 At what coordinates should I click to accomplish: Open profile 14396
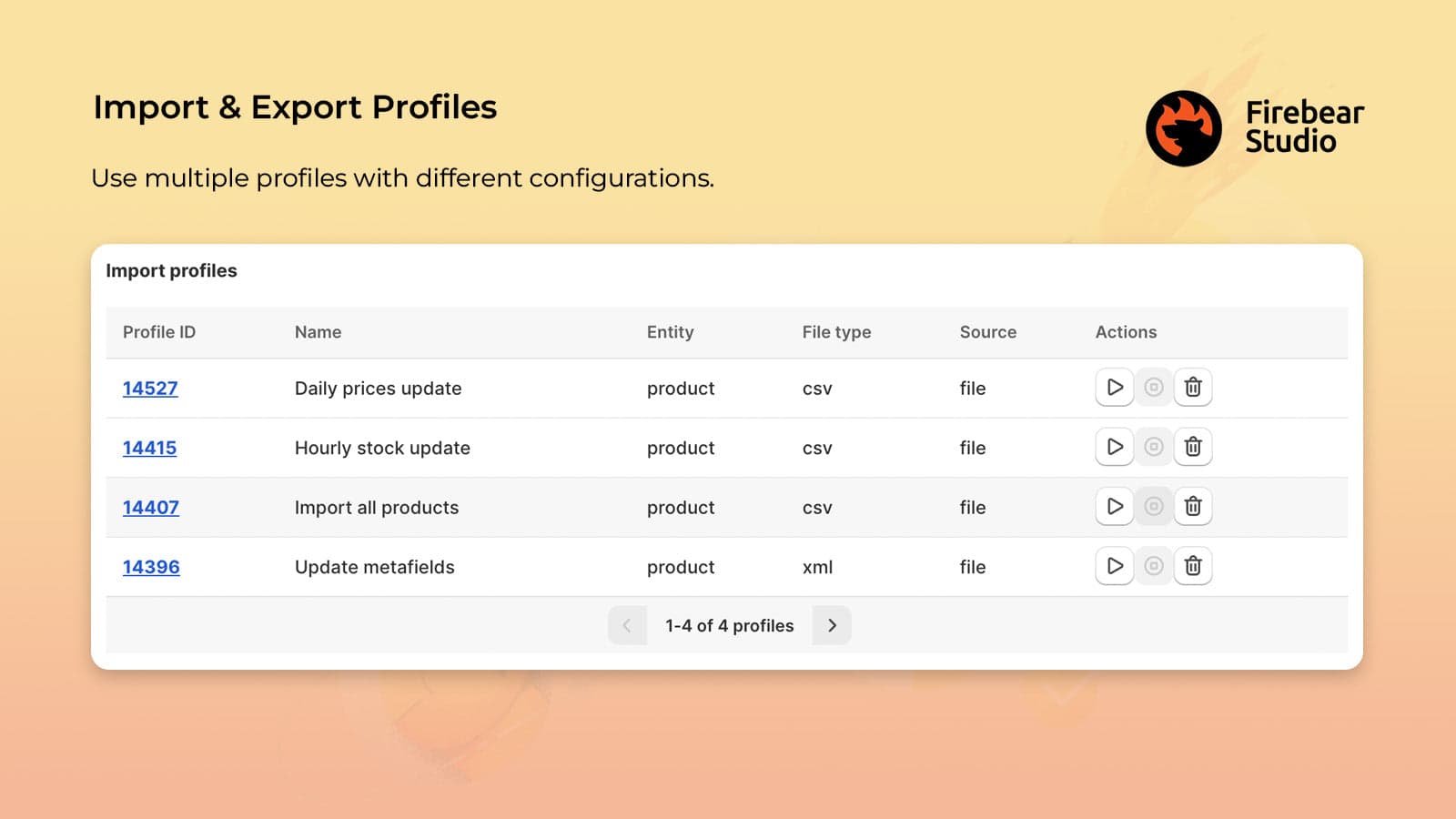click(150, 566)
